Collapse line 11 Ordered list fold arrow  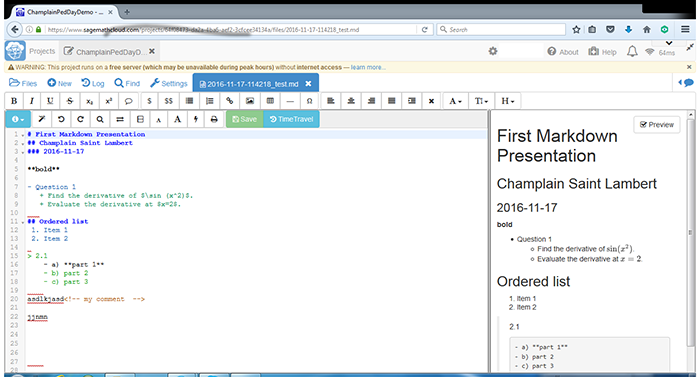click(23, 222)
